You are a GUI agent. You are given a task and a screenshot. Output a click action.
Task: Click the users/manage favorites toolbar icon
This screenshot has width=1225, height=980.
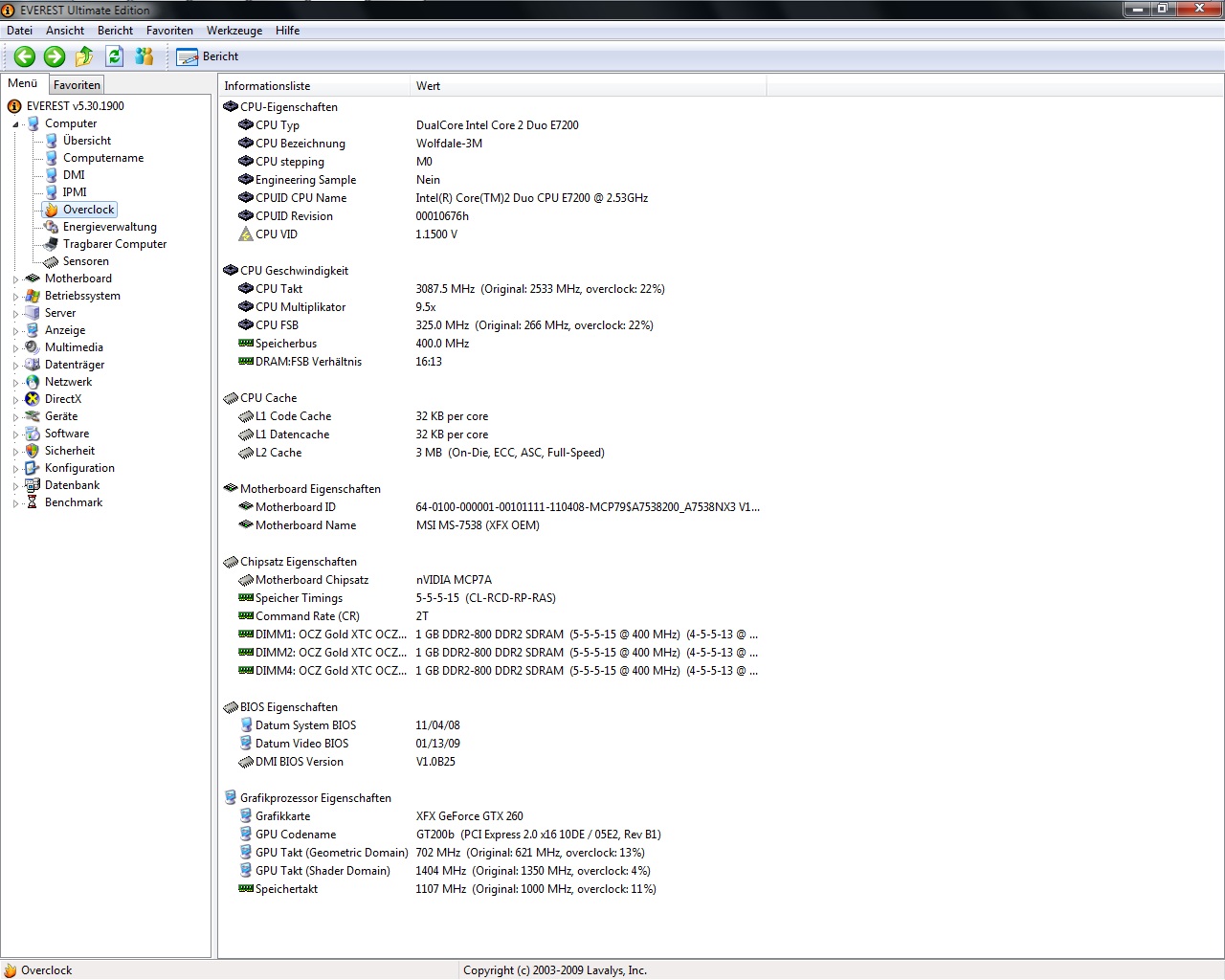145,56
